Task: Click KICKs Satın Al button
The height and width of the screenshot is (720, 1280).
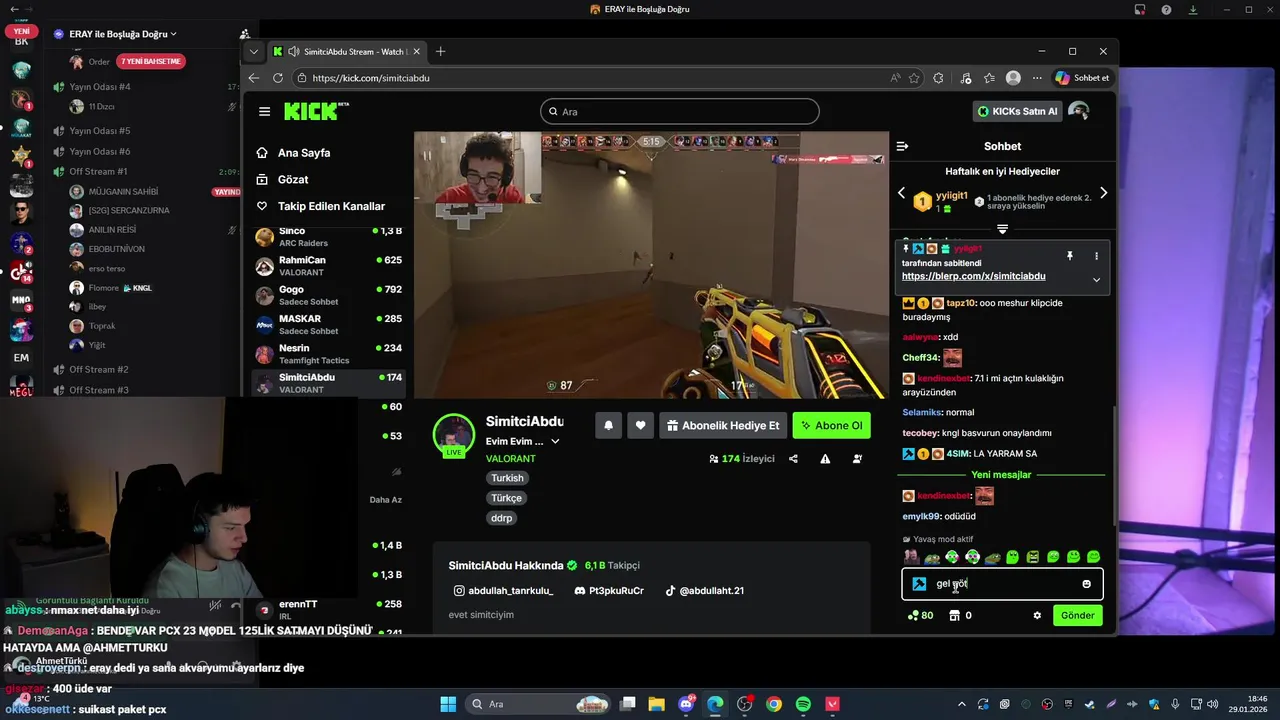Action: 1017,111
